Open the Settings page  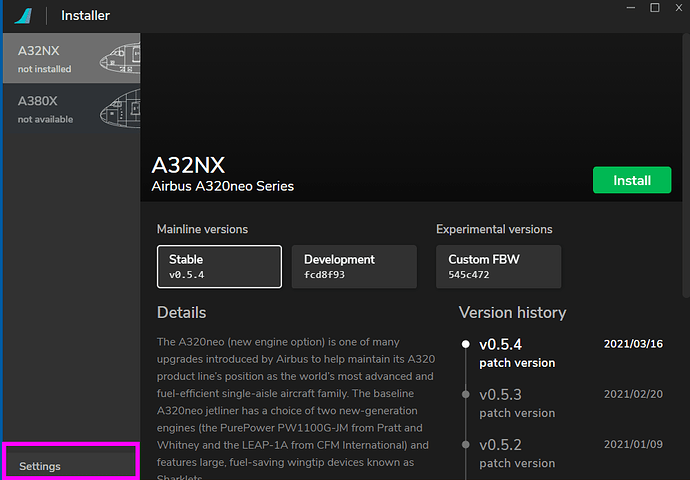71,465
